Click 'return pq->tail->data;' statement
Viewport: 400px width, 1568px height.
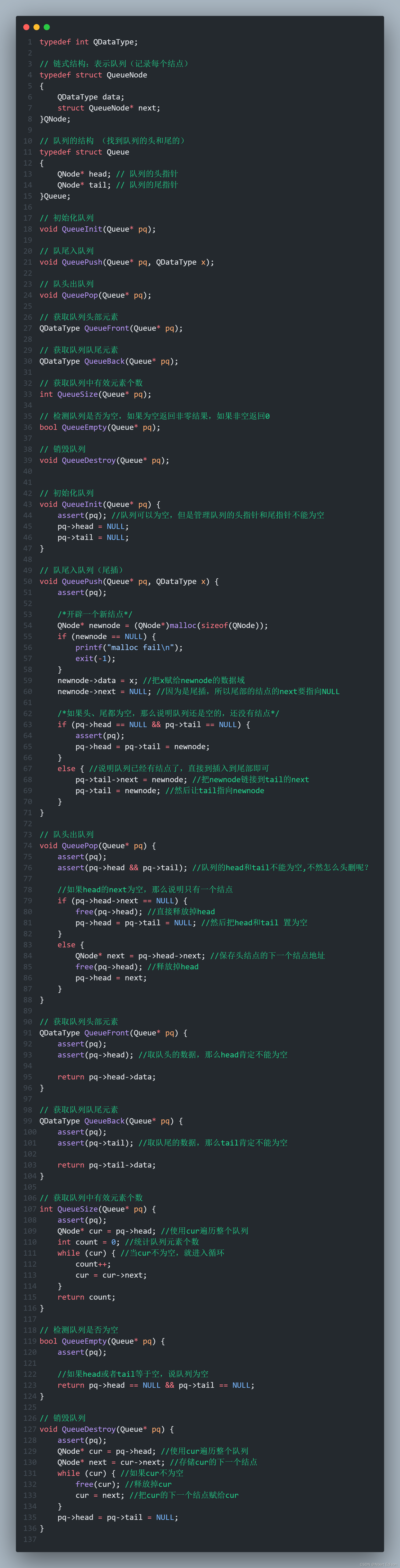coord(107,1165)
